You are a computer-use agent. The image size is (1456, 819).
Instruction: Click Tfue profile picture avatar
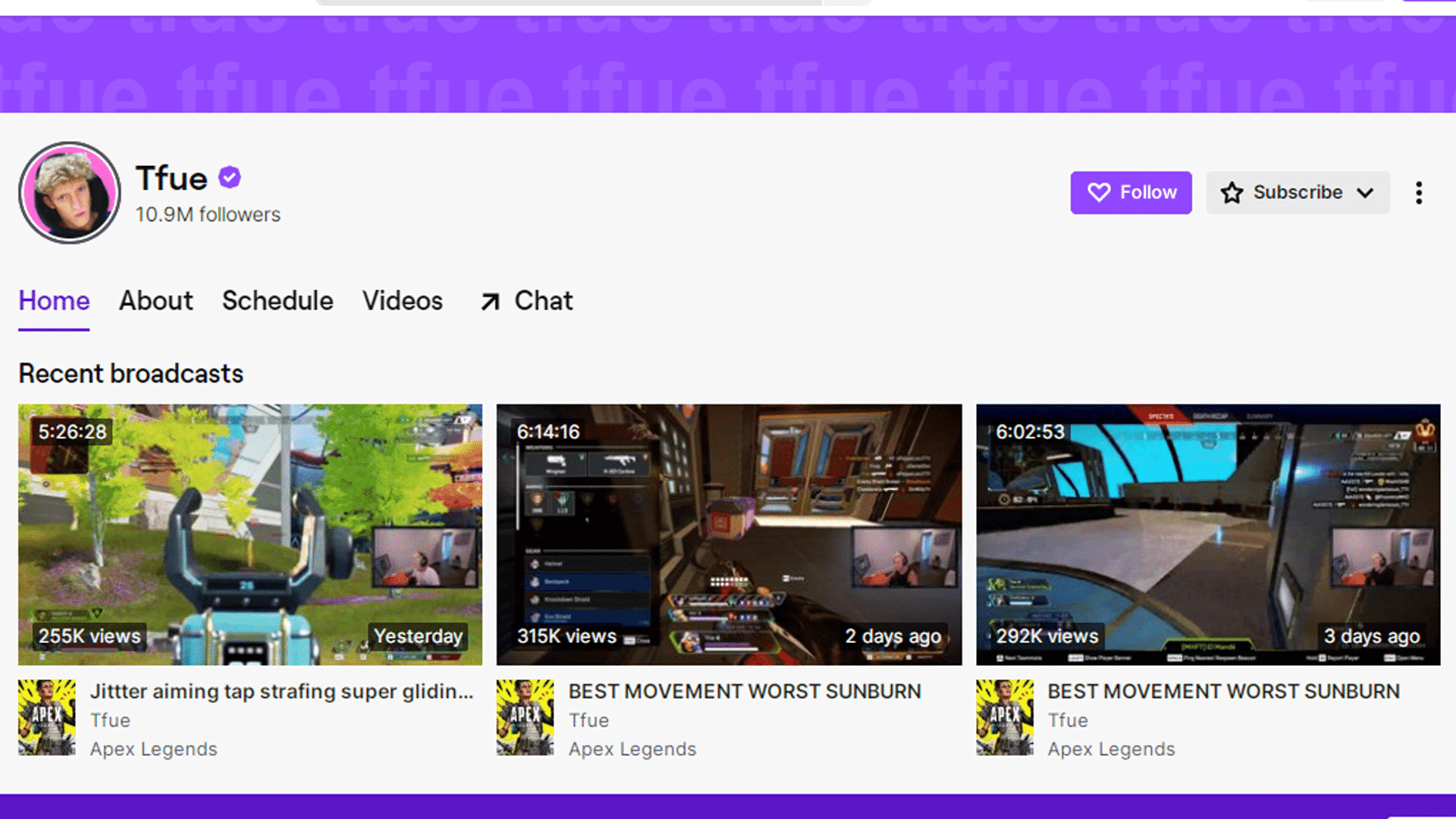point(67,191)
